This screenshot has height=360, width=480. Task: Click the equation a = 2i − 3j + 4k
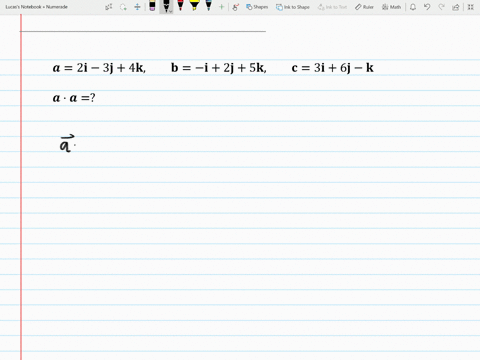click(x=99, y=68)
